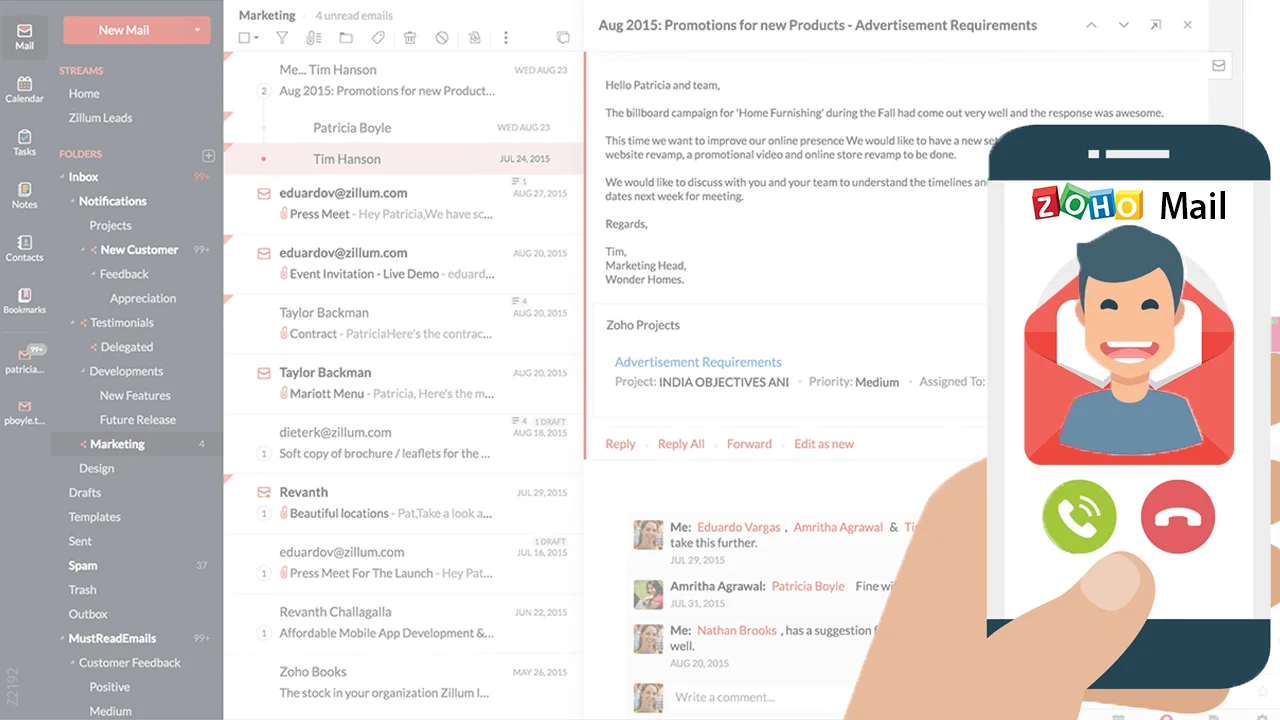This screenshot has width=1280, height=720.
Task: Select Patricia Boyle message in thread
Action: click(x=403, y=128)
